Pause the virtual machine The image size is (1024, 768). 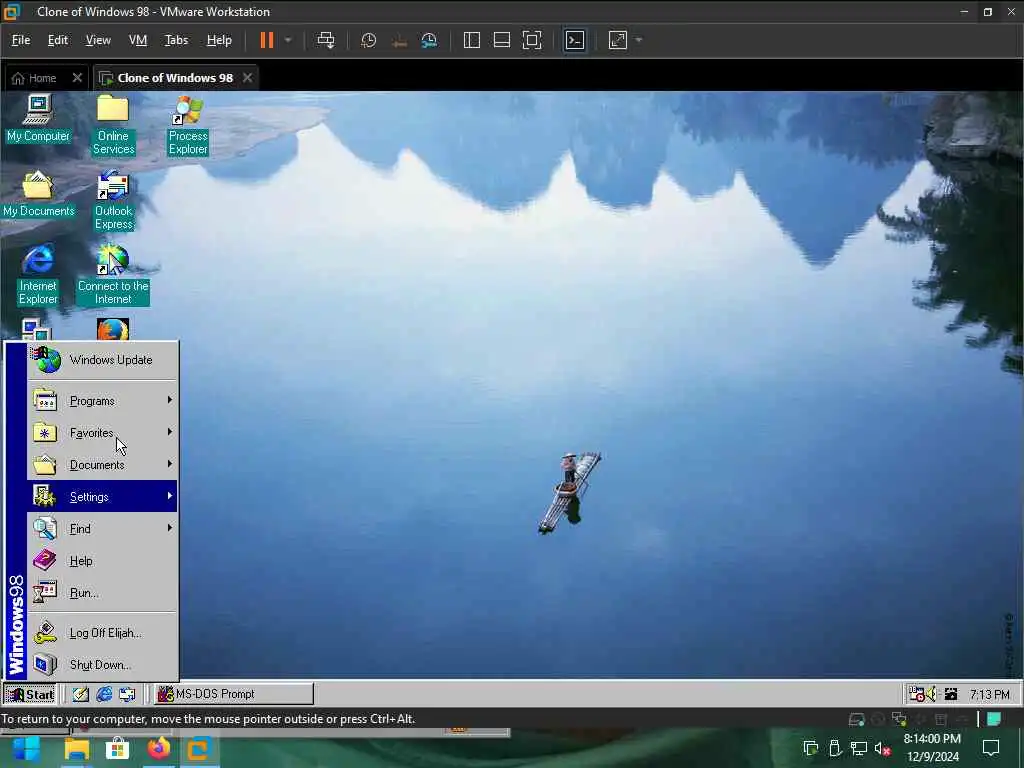(x=266, y=40)
